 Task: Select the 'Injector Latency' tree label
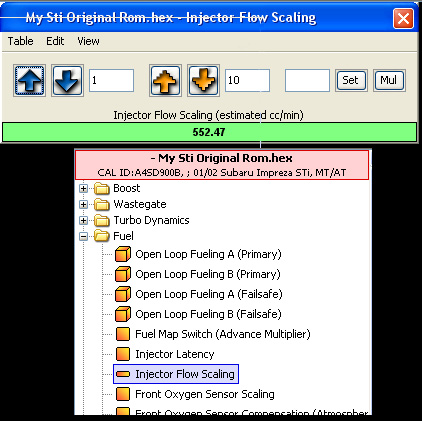[x=175, y=354]
